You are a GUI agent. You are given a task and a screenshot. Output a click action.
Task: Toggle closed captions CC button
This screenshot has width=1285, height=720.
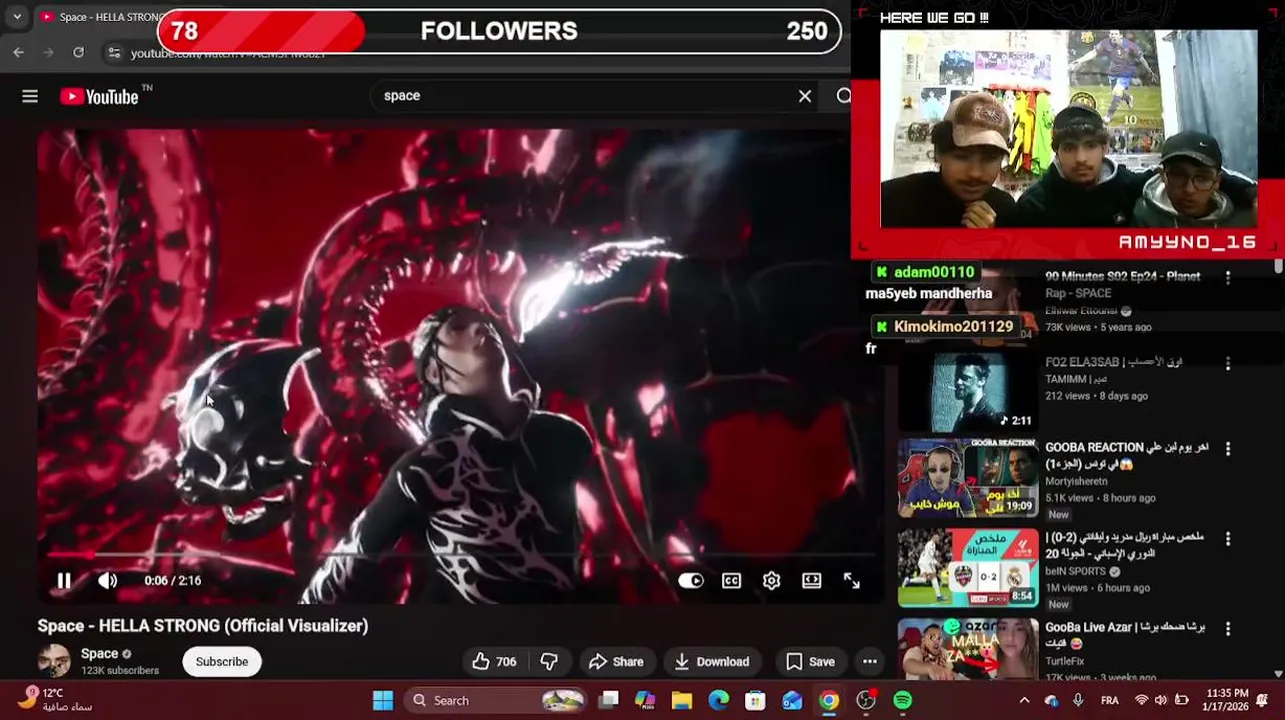[x=731, y=580]
